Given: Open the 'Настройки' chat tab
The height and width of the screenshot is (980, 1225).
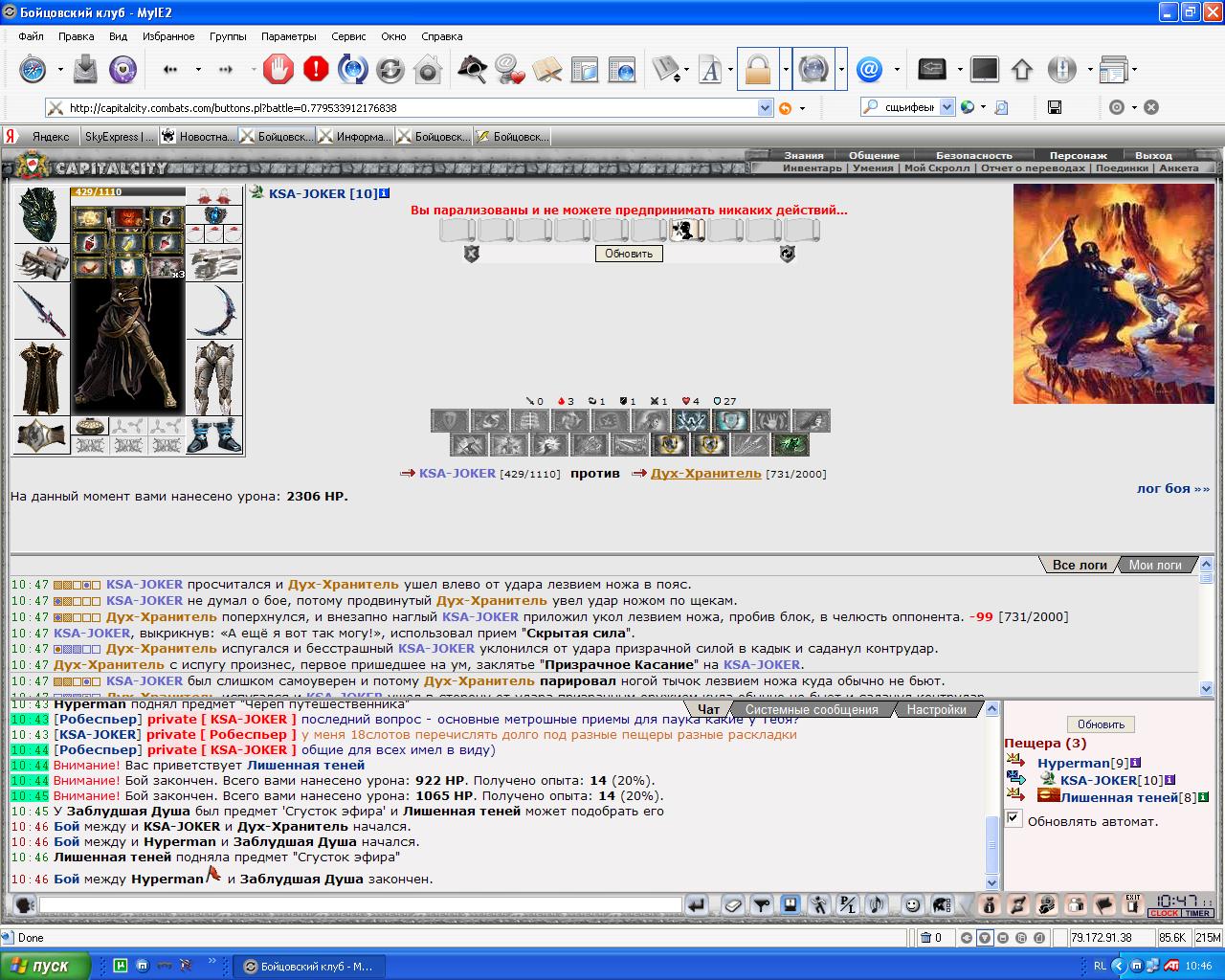Looking at the screenshot, I should tap(936, 709).
